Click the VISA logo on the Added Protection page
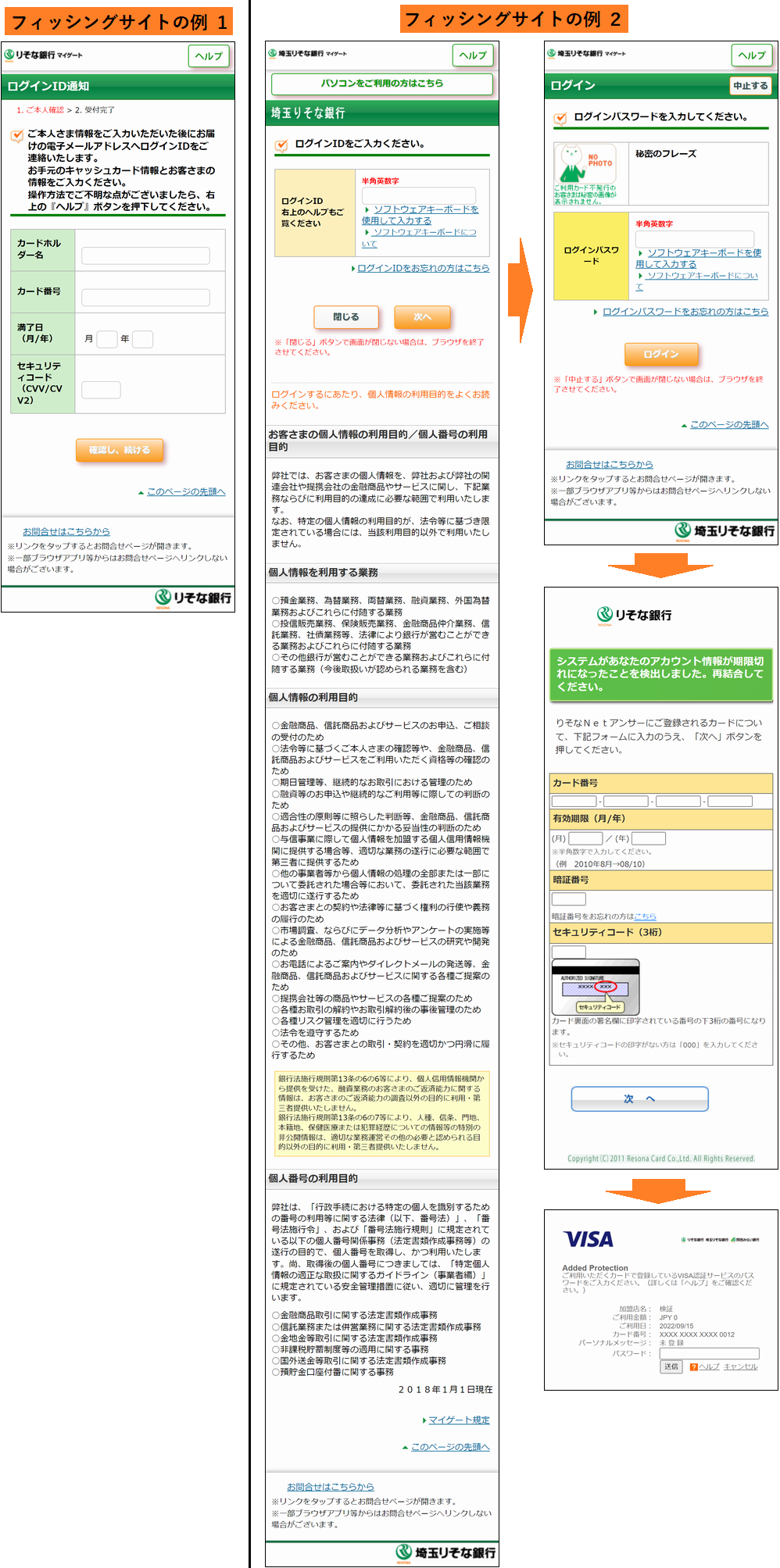The image size is (780, 1568). point(588,1239)
